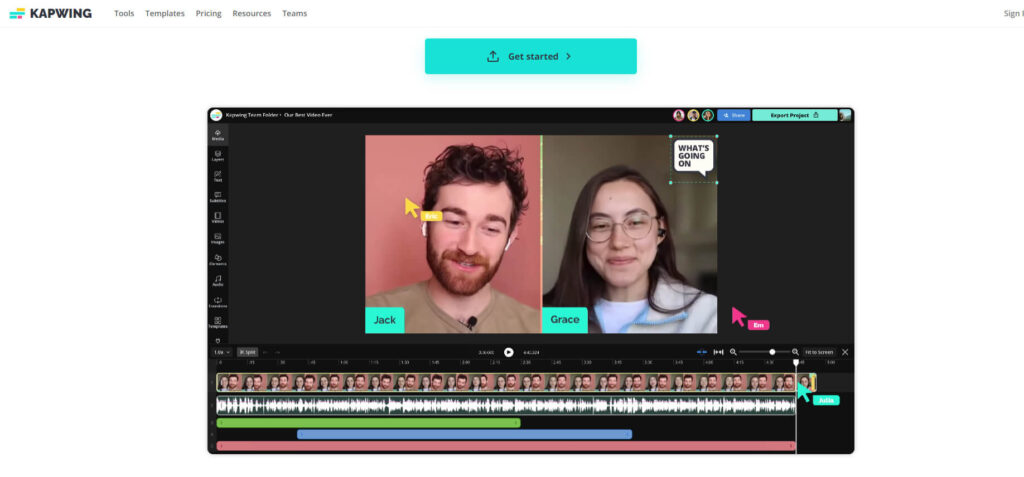Open the Elements panel in editor sidebar
The image size is (1024, 477).
point(217,260)
